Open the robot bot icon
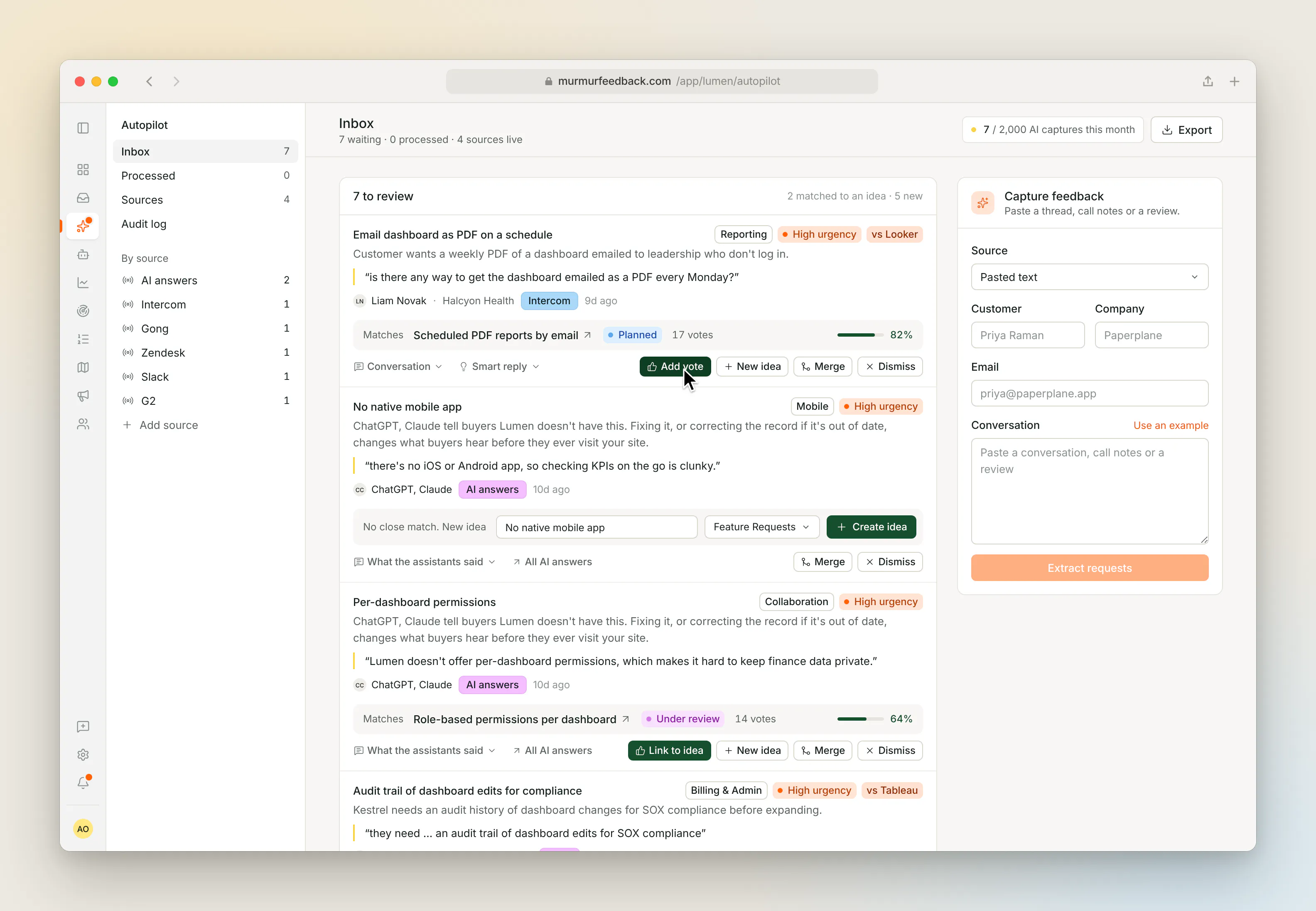The width and height of the screenshot is (1316, 911). (83, 255)
